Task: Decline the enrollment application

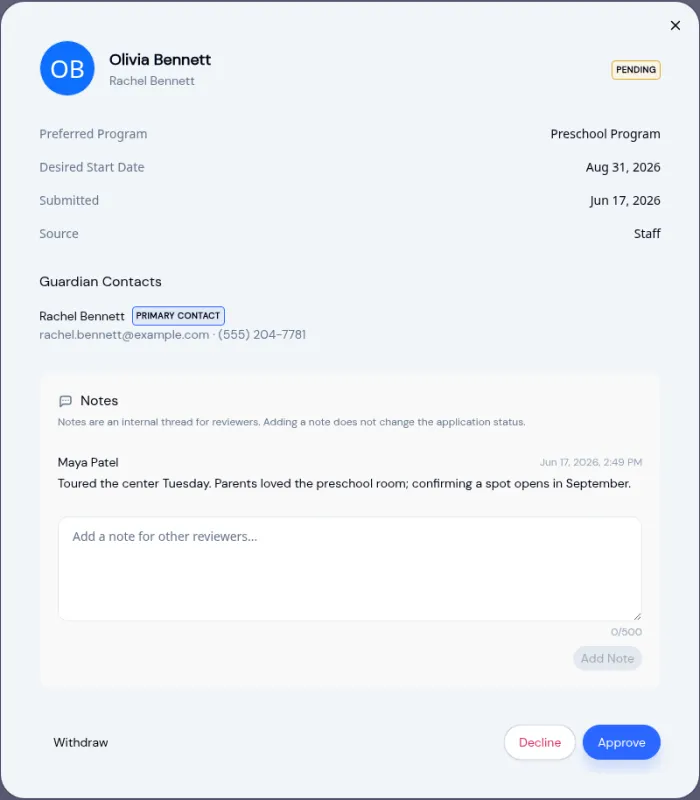Action: tap(540, 742)
